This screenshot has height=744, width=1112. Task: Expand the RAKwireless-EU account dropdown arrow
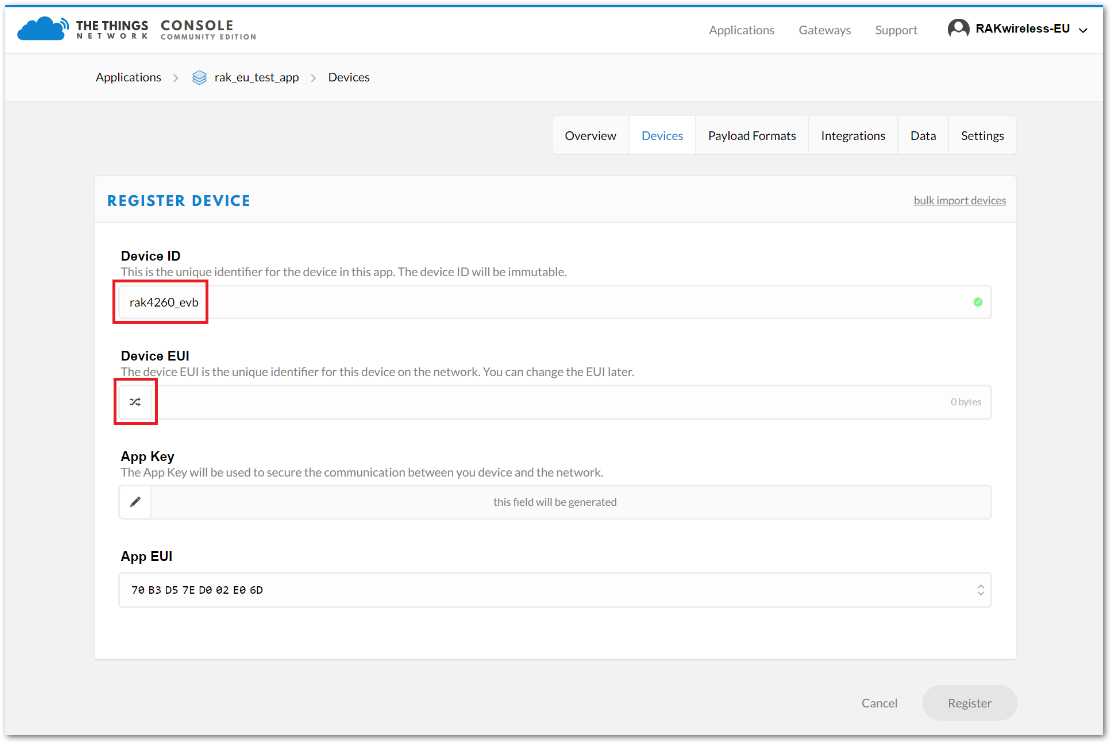click(1083, 30)
